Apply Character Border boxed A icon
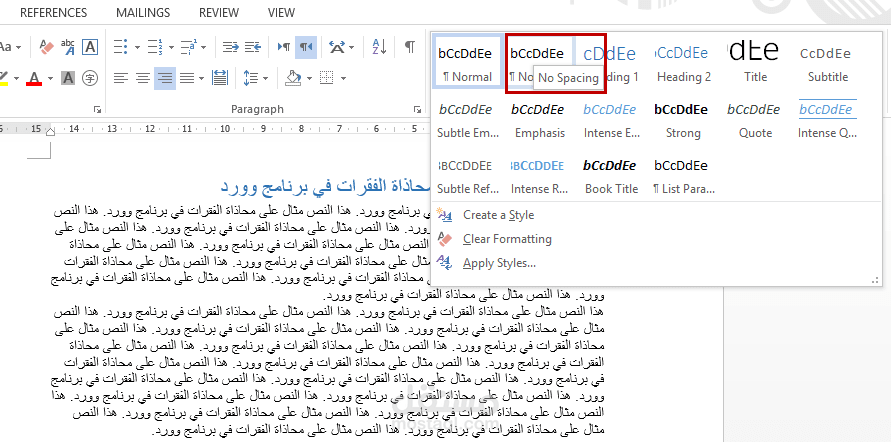This screenshot has height=442, width=891. pyautogui.click(x=90, y=47)
